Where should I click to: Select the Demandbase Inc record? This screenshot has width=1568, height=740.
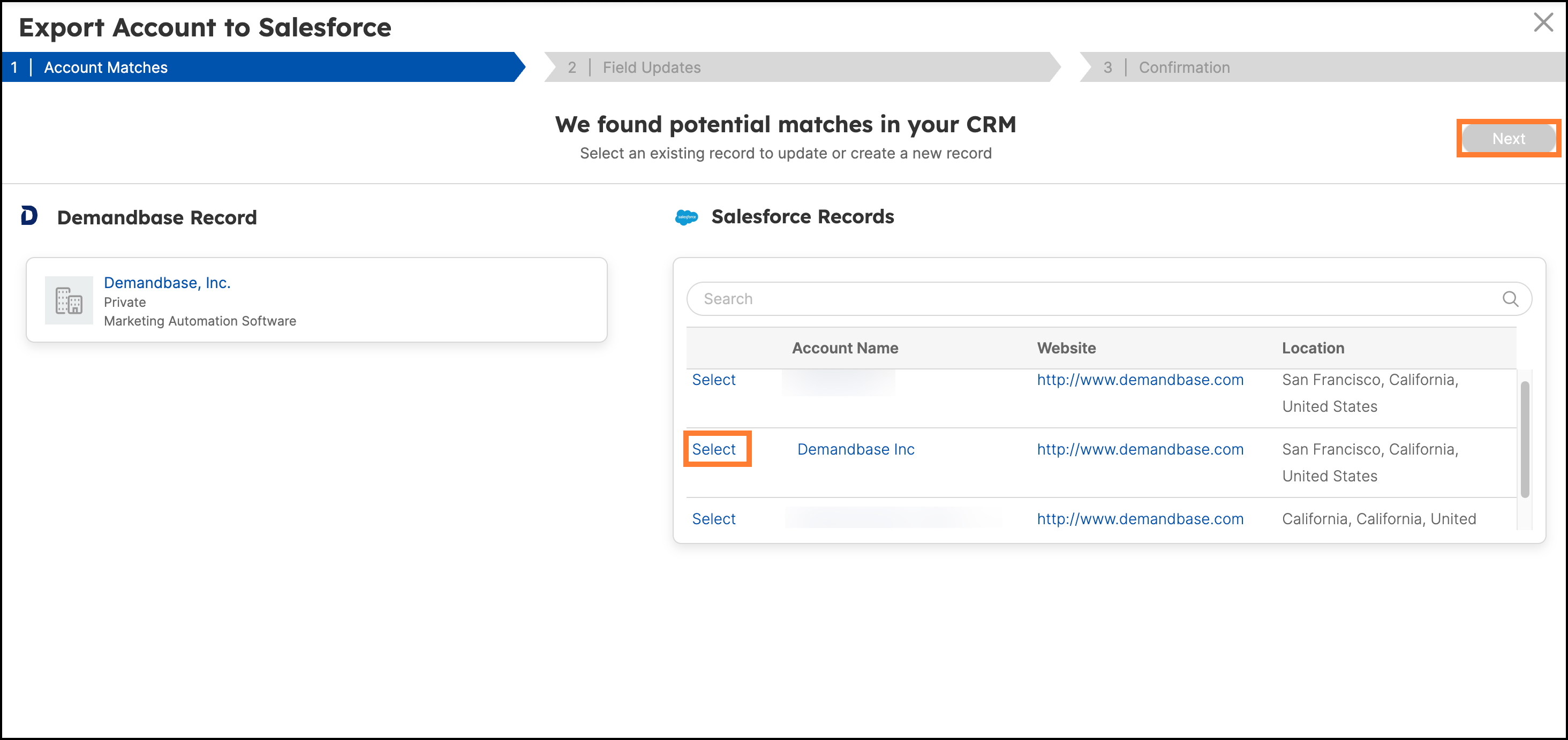click(x=713, y=449)
